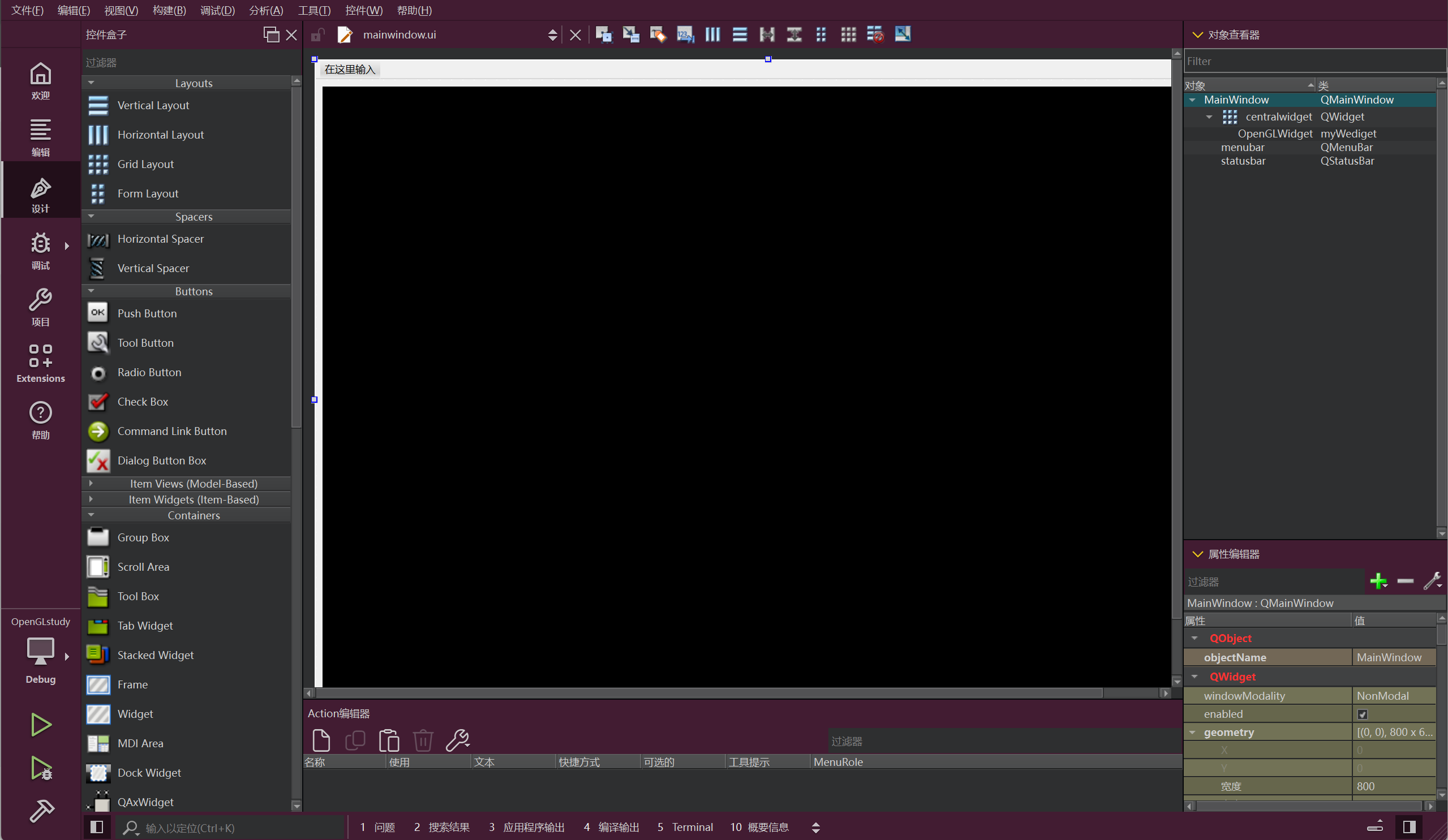Open the 工具(T) menu
The width and height of the screenshot is (1448, 840).
(x=313, y=10)
